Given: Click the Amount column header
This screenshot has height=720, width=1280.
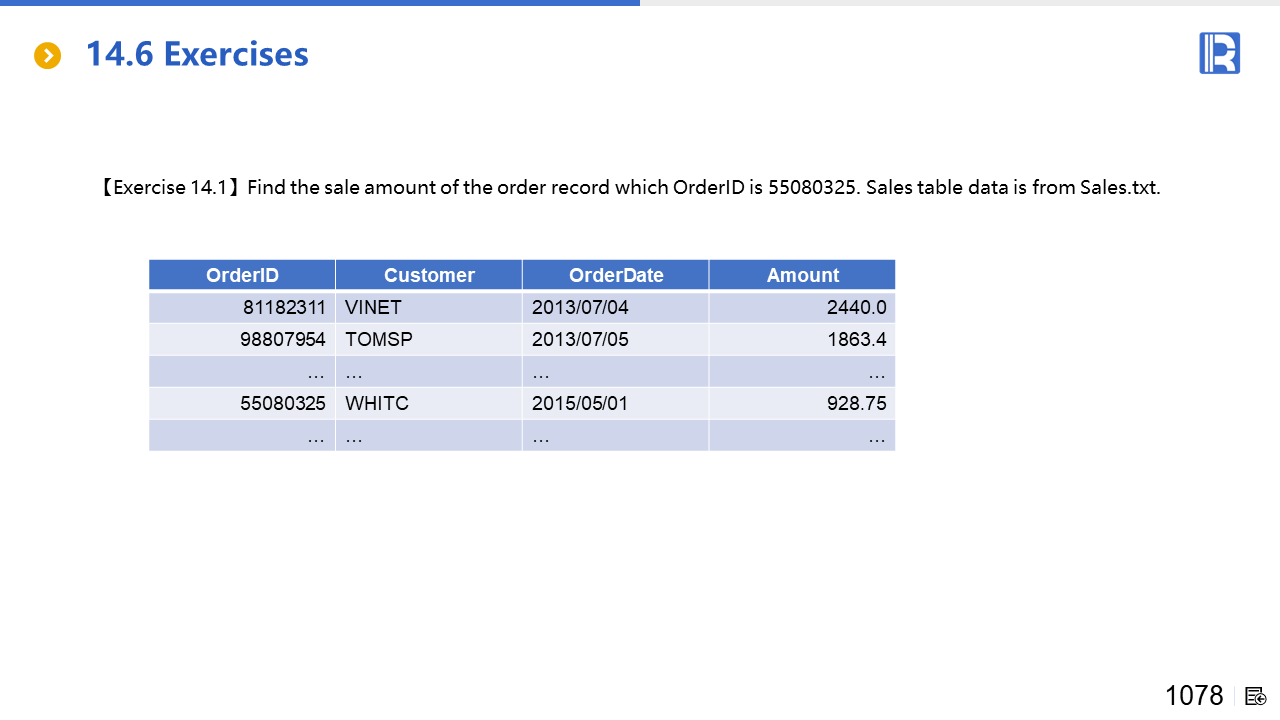Looking at the screenshot, I should pos(802,275).
